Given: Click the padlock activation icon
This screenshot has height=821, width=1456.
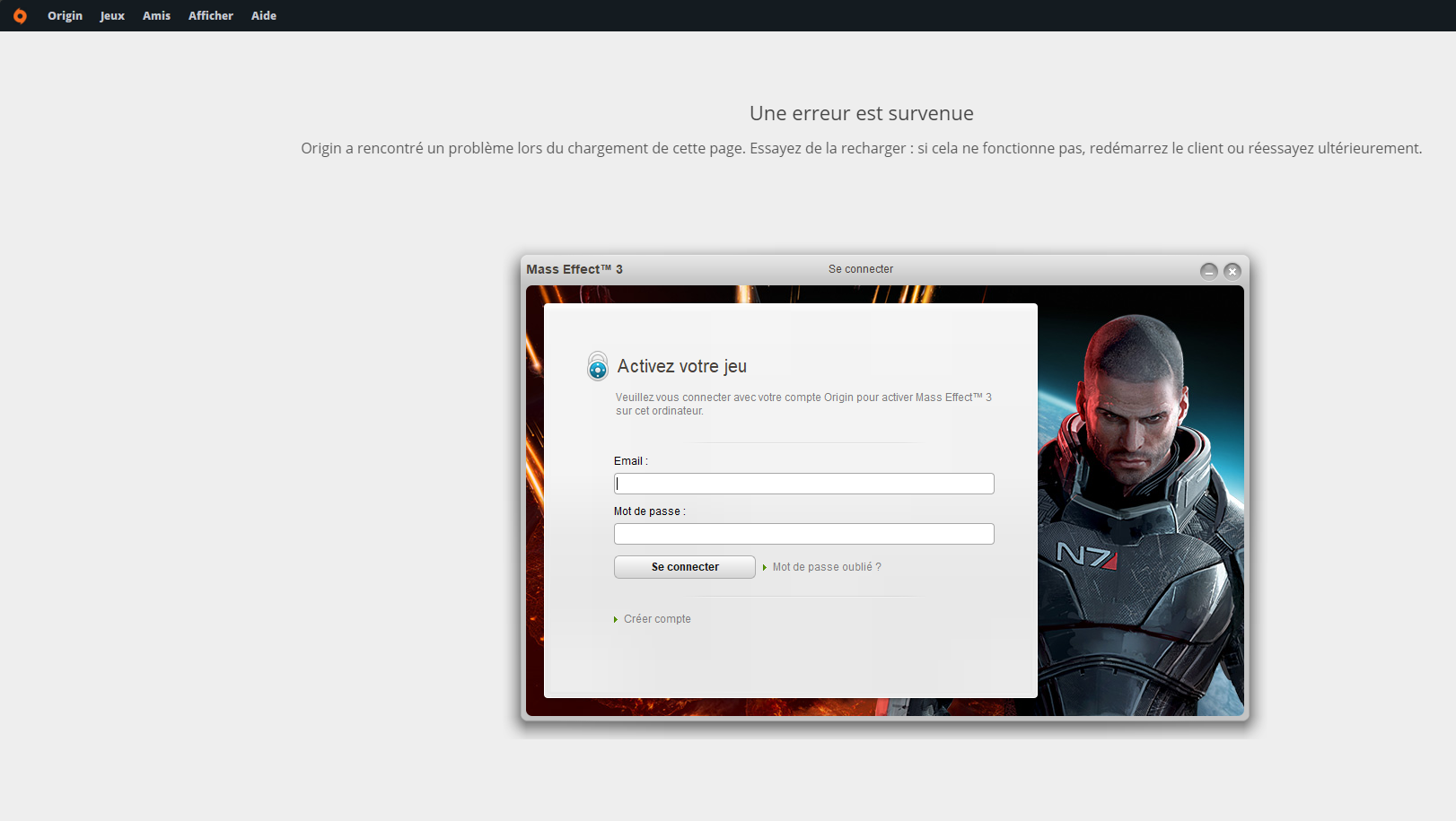Looking at the screenshot, I should (x=598, y=366).
